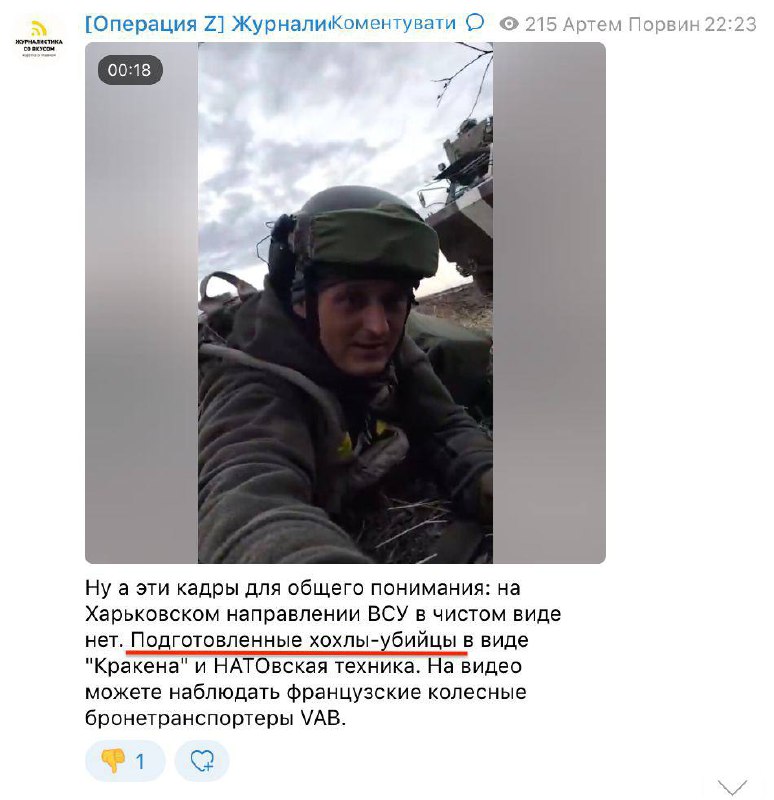Click the quoted word "Кракена" in caption
Screen dimensions: 774x800
[136, 666]
